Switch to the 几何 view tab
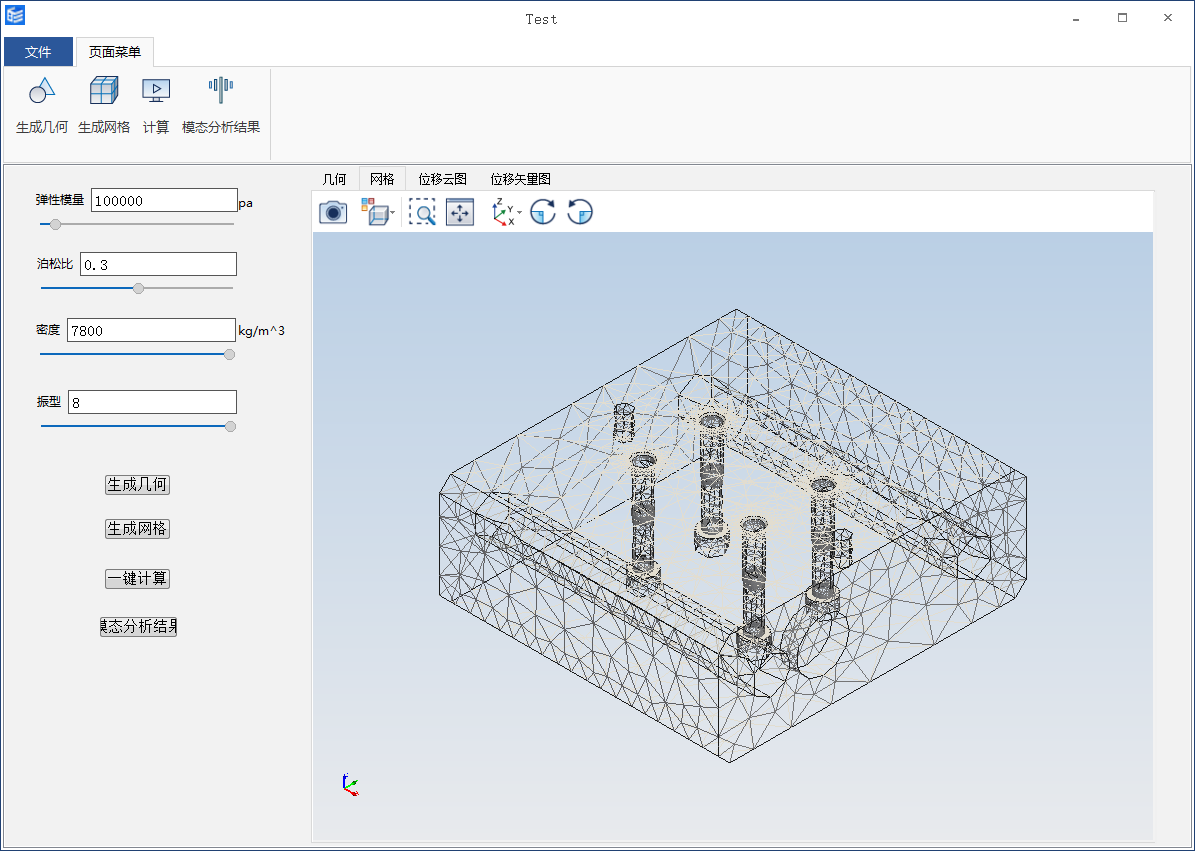The width and height of the screenshot is (1195, 851). (x=335, y=179)
